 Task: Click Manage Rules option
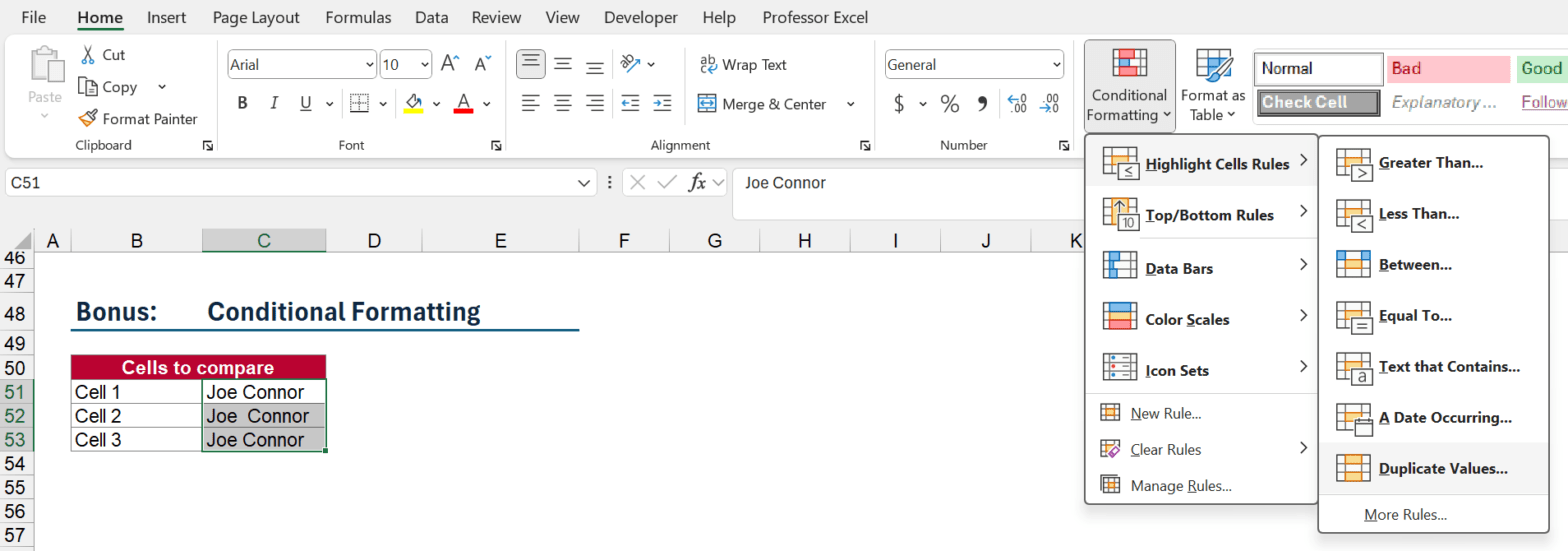pos(1180,486)
